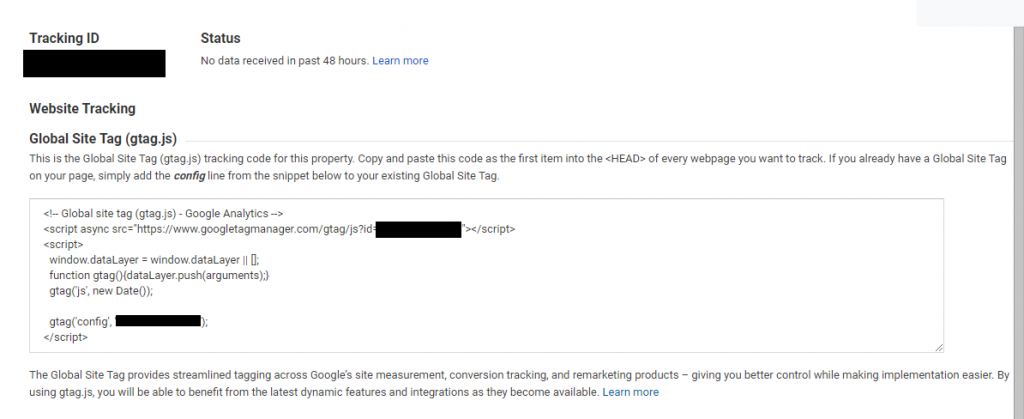Click the closing </script> tag line

(66, 337)
